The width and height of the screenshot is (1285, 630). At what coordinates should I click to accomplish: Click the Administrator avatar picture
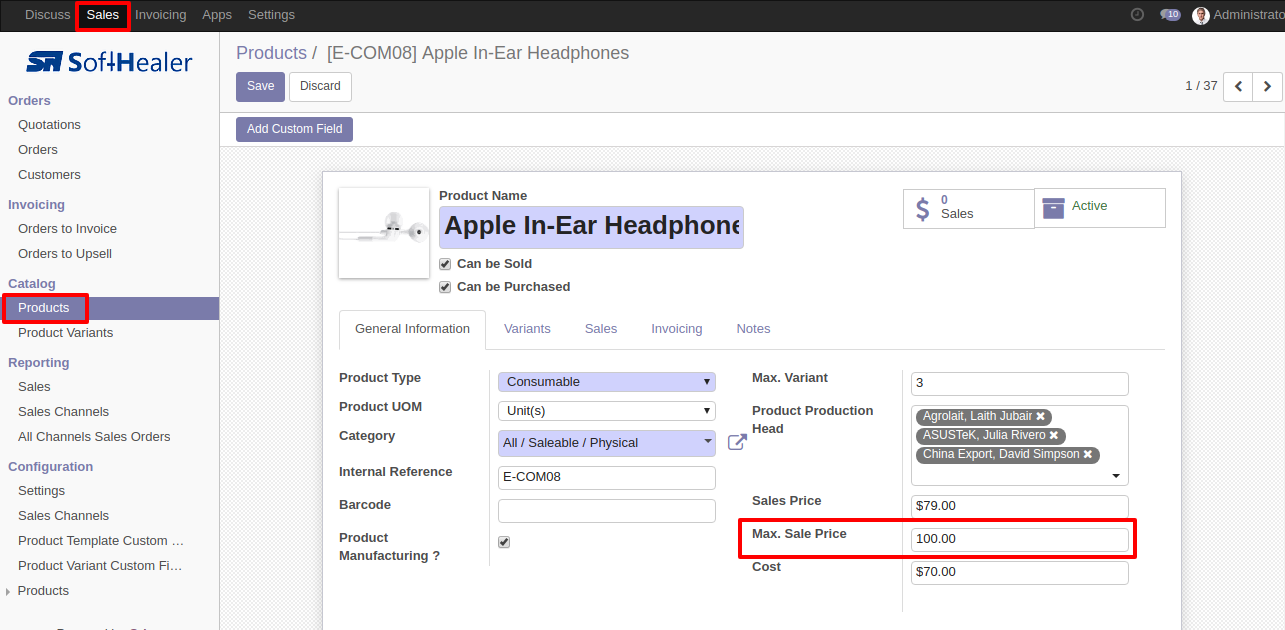click(x=1201, y=15)
